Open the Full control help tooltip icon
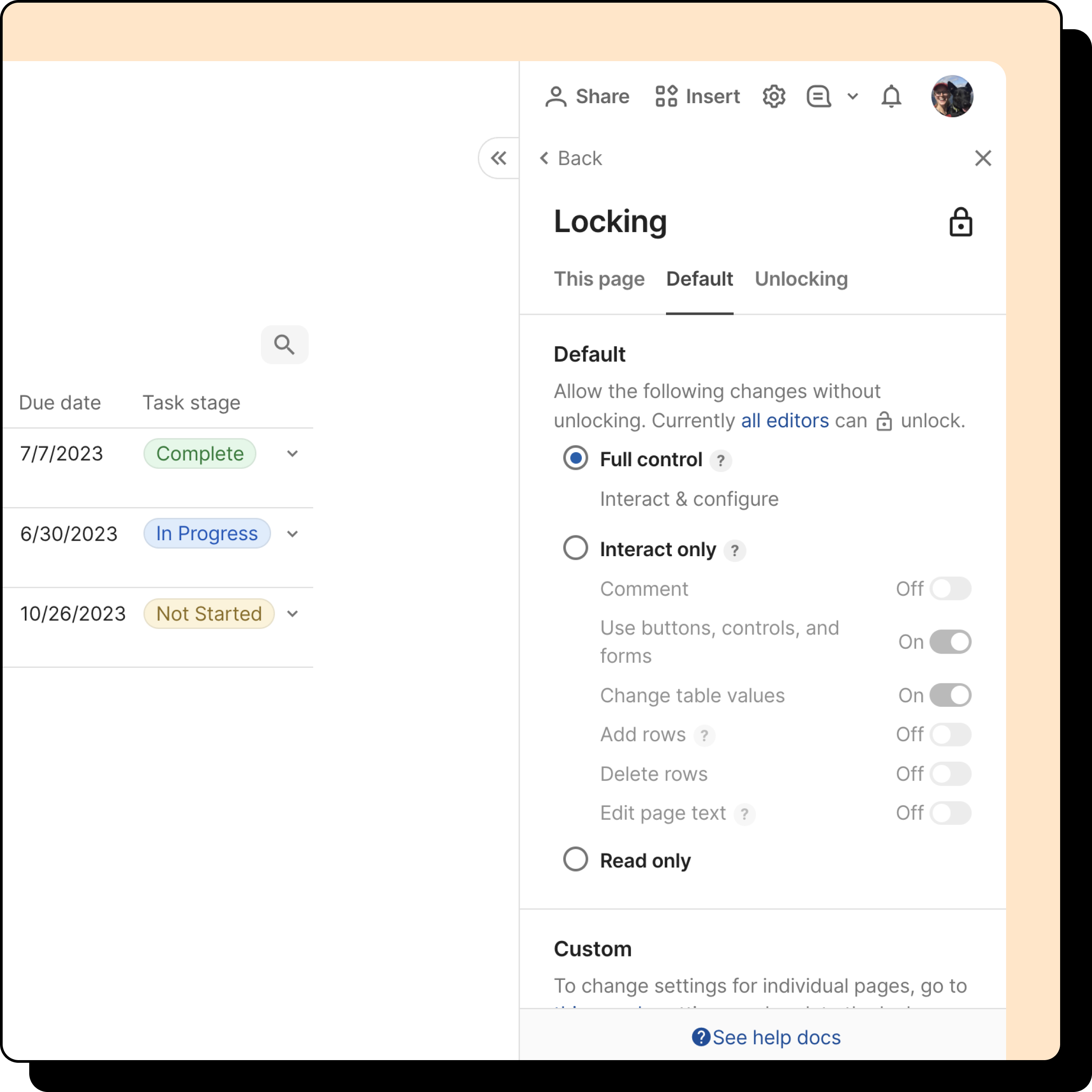 [720, 460]
